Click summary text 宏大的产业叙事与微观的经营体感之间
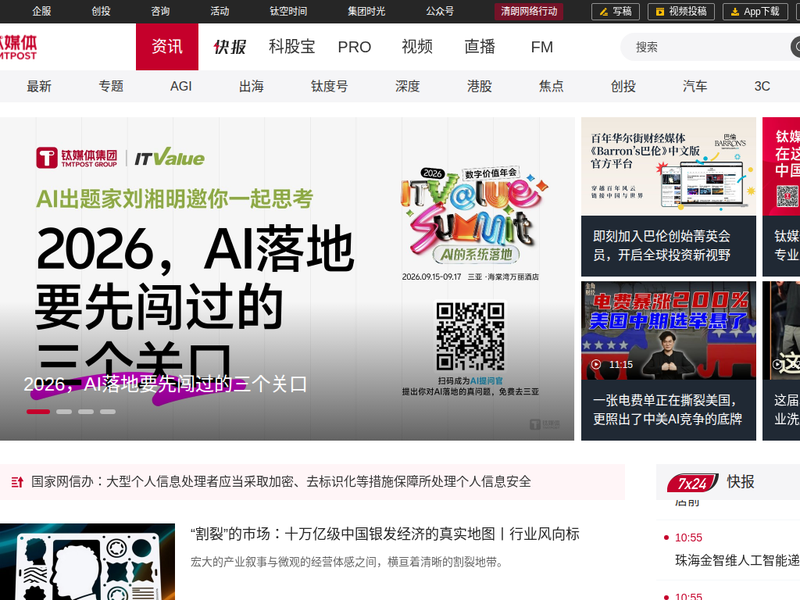800x600 pixels. click(x=347, y=562)
